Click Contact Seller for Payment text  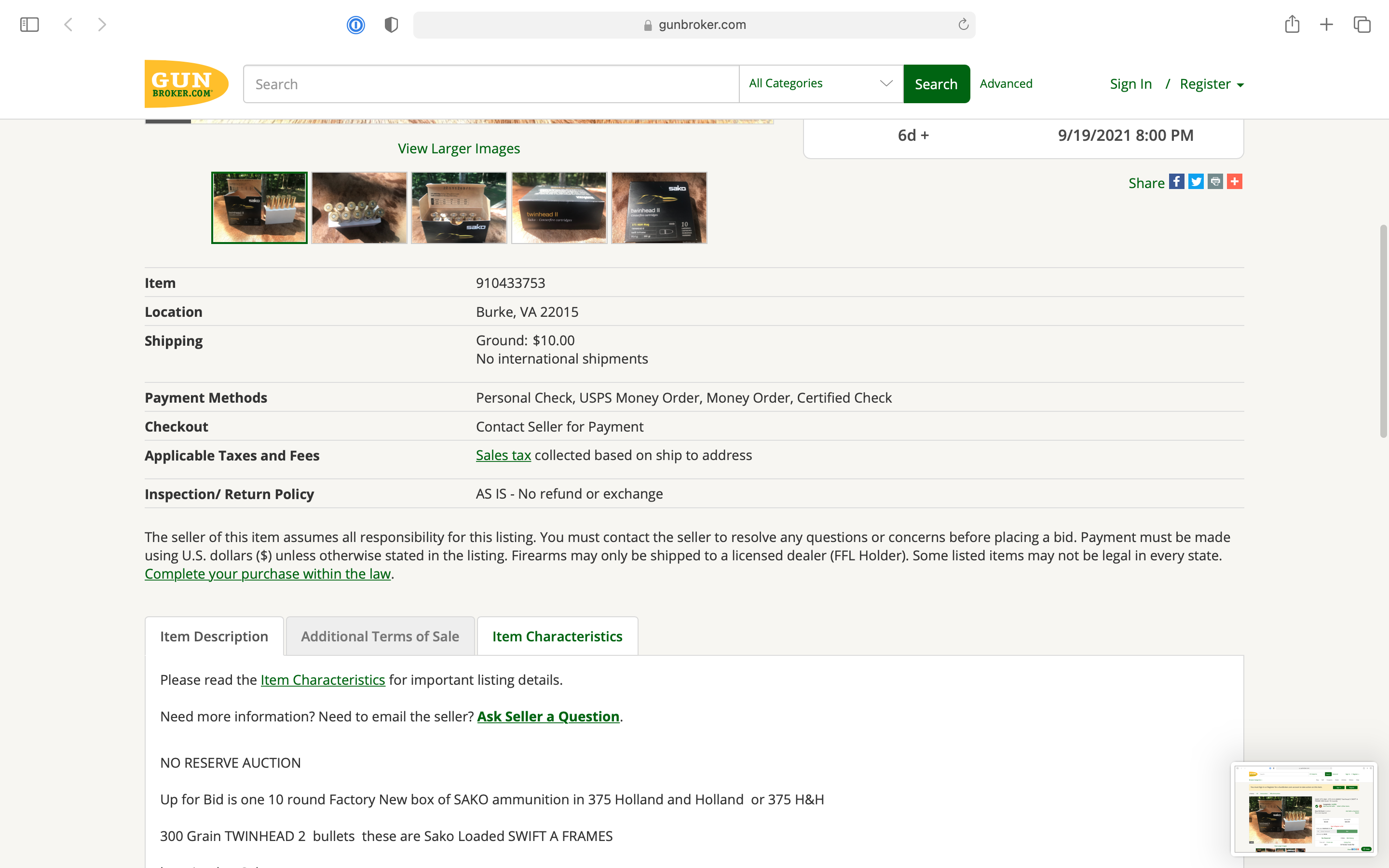point(559,427)
